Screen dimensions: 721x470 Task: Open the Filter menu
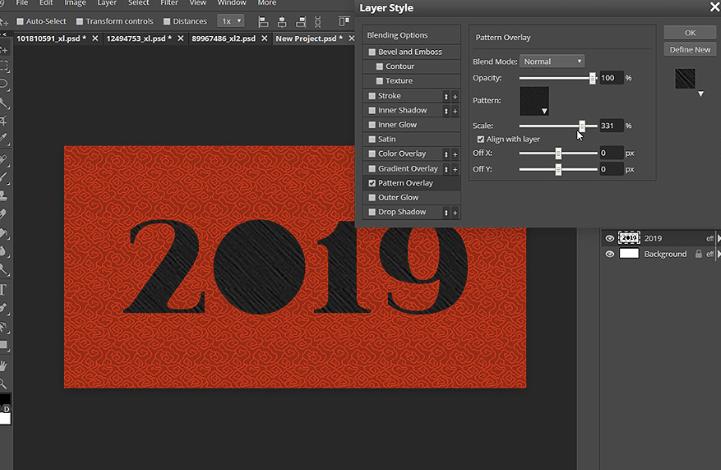[x=169, y=3]
